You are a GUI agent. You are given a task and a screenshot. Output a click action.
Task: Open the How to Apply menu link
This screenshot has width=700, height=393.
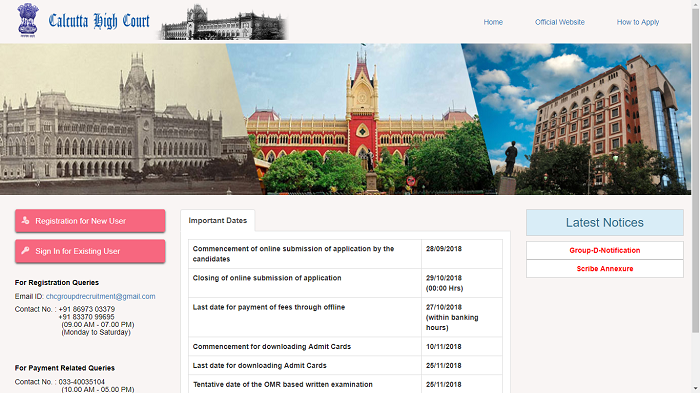coord(638,22)
